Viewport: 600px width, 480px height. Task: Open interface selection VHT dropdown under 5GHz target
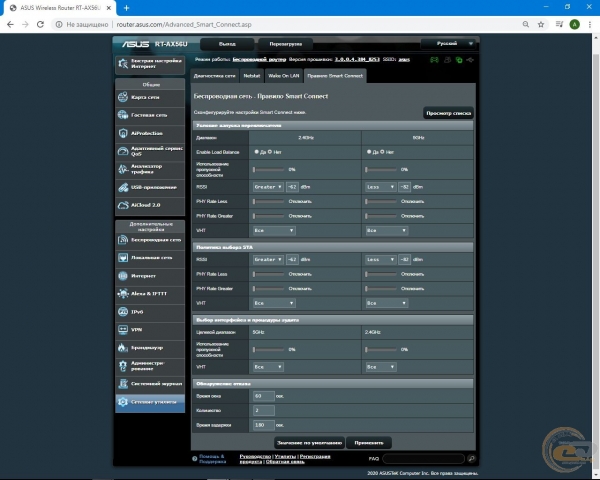click(x=268, y=367)
